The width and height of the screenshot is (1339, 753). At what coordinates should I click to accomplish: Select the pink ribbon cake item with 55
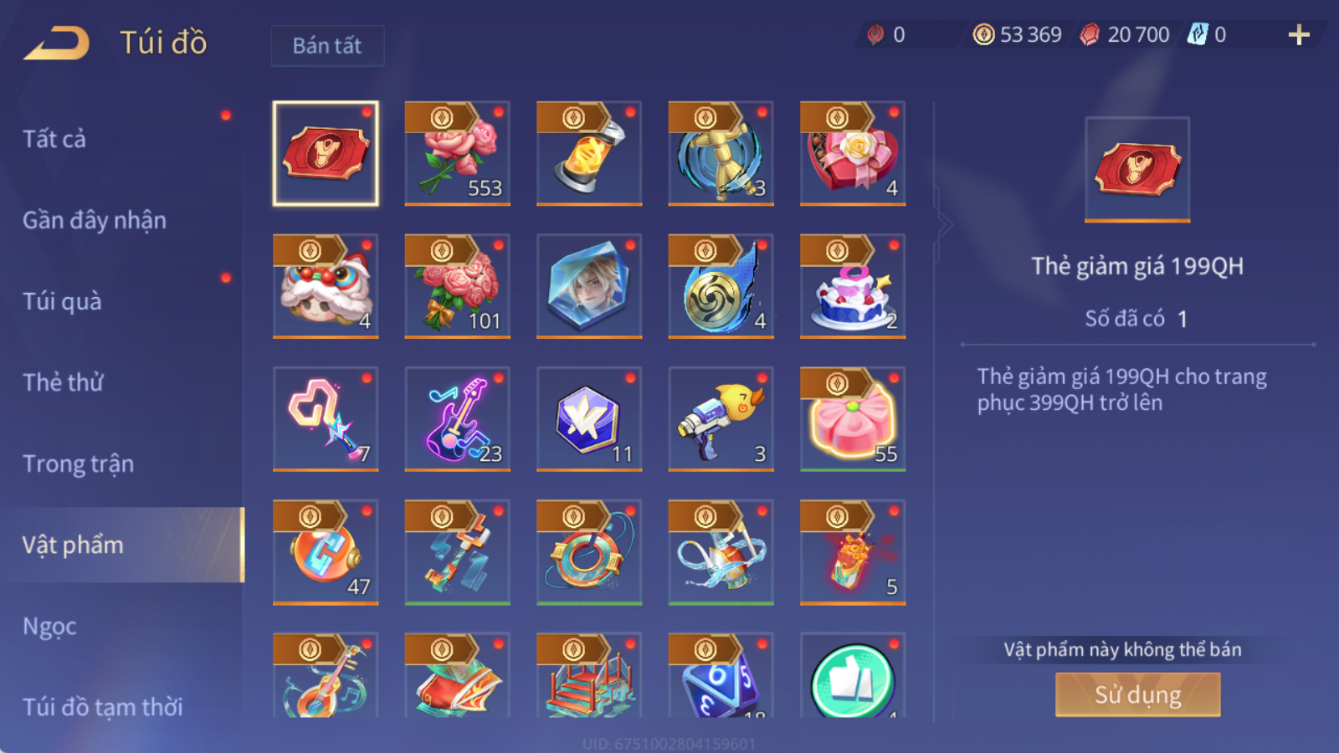click(853, 419)
